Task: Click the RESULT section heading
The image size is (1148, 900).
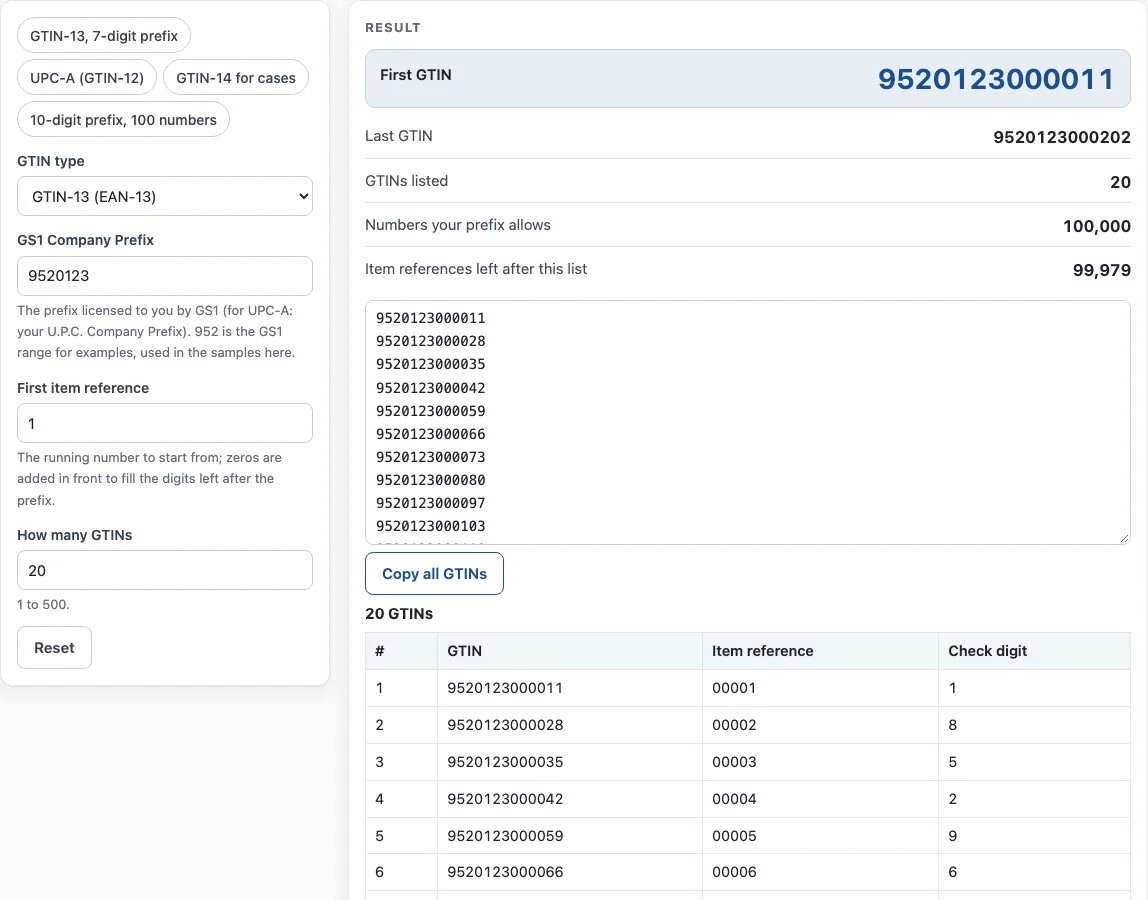Action: point(392,28)
